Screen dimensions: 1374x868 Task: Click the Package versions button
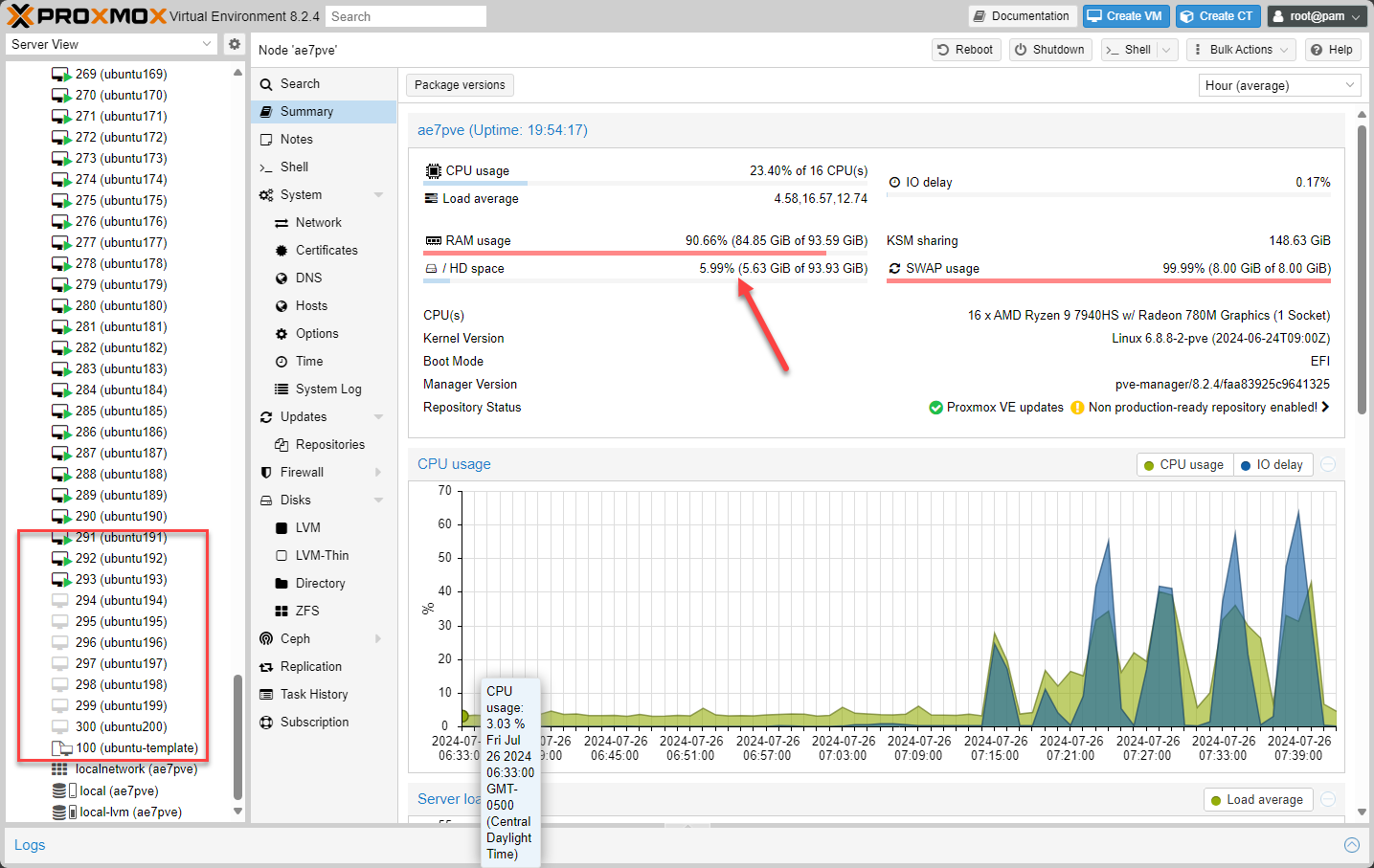(460, 85)
